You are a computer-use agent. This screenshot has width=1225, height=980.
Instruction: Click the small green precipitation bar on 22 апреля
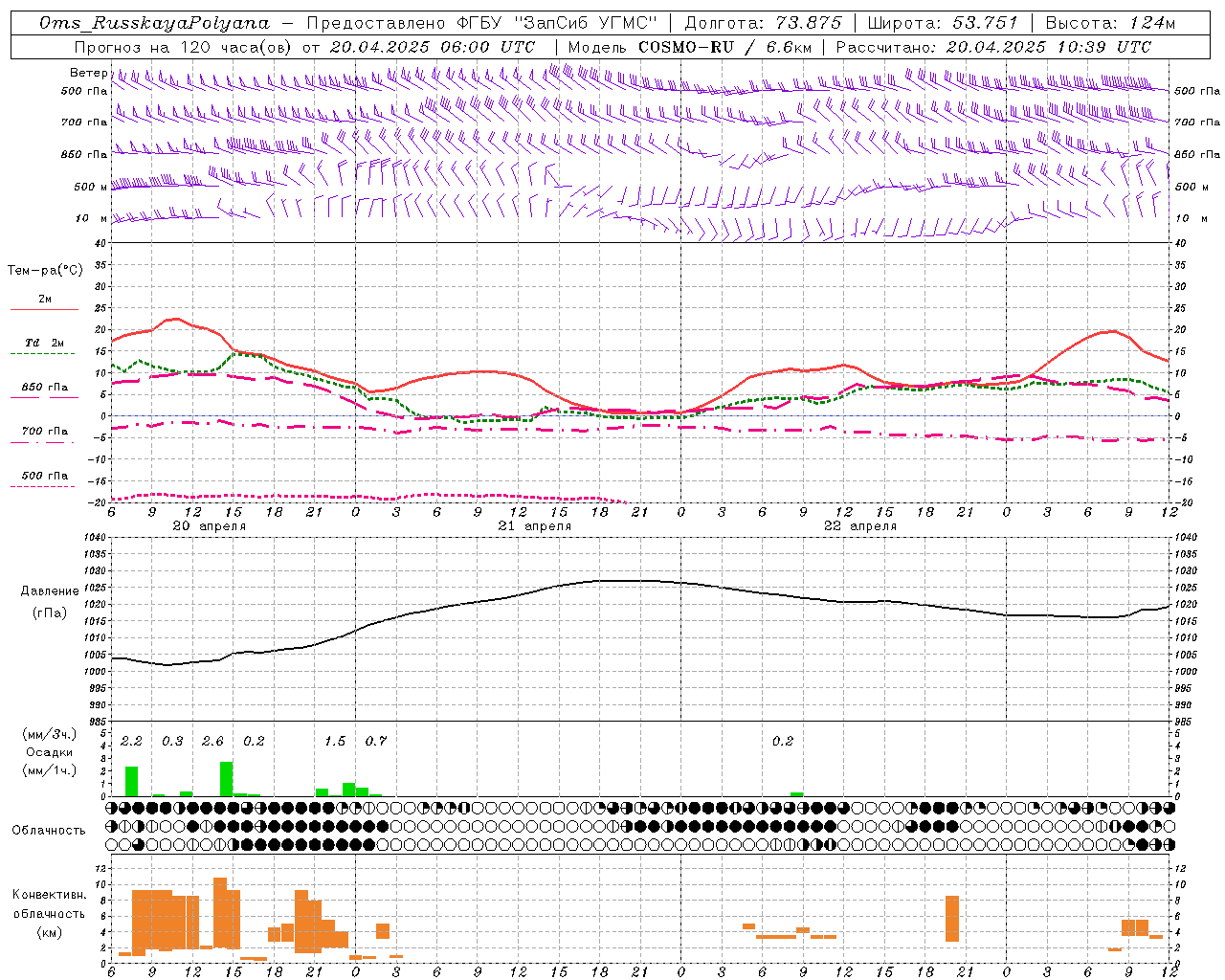[x=796, y=794]
